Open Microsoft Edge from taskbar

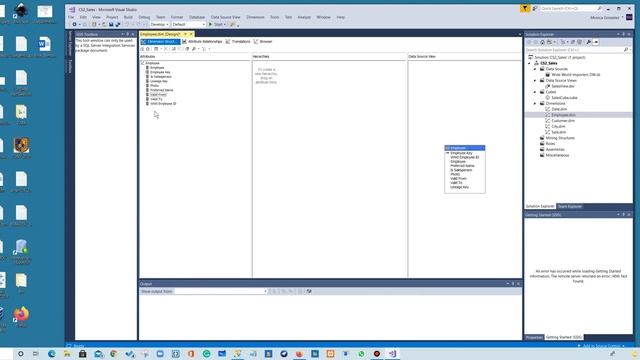pos(51,354)
